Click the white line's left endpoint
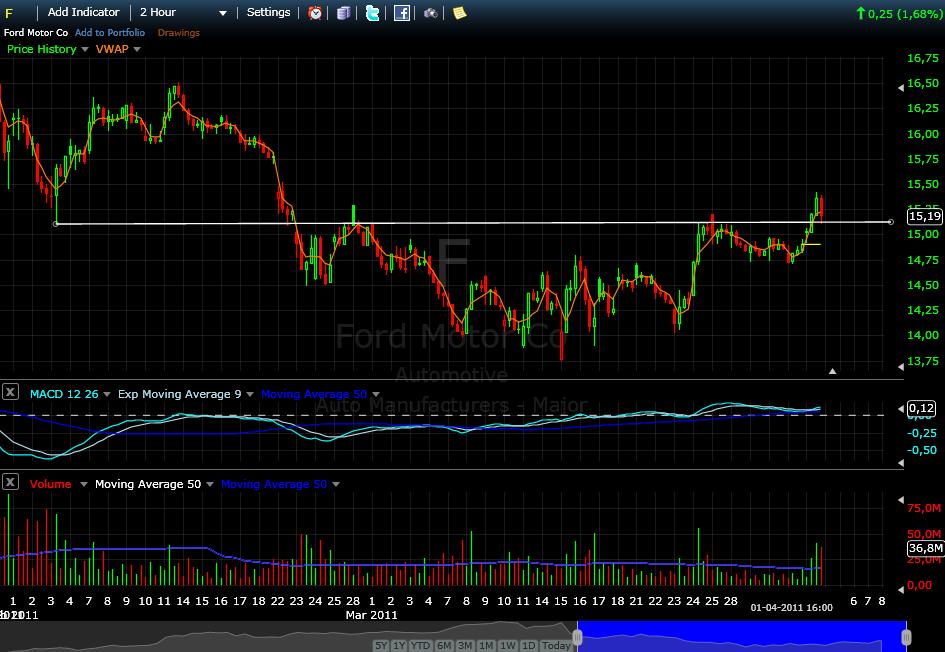 (x=55, y=224)
